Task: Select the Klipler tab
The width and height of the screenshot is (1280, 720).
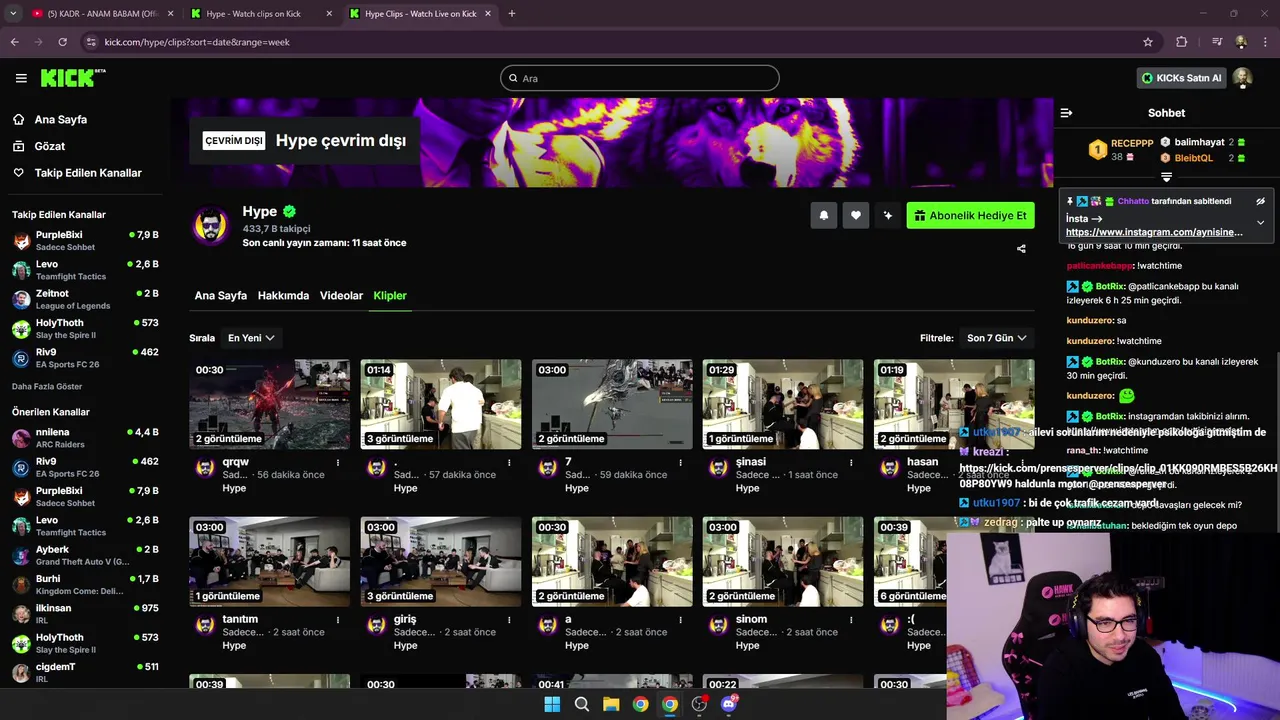Action: point(390,296)
